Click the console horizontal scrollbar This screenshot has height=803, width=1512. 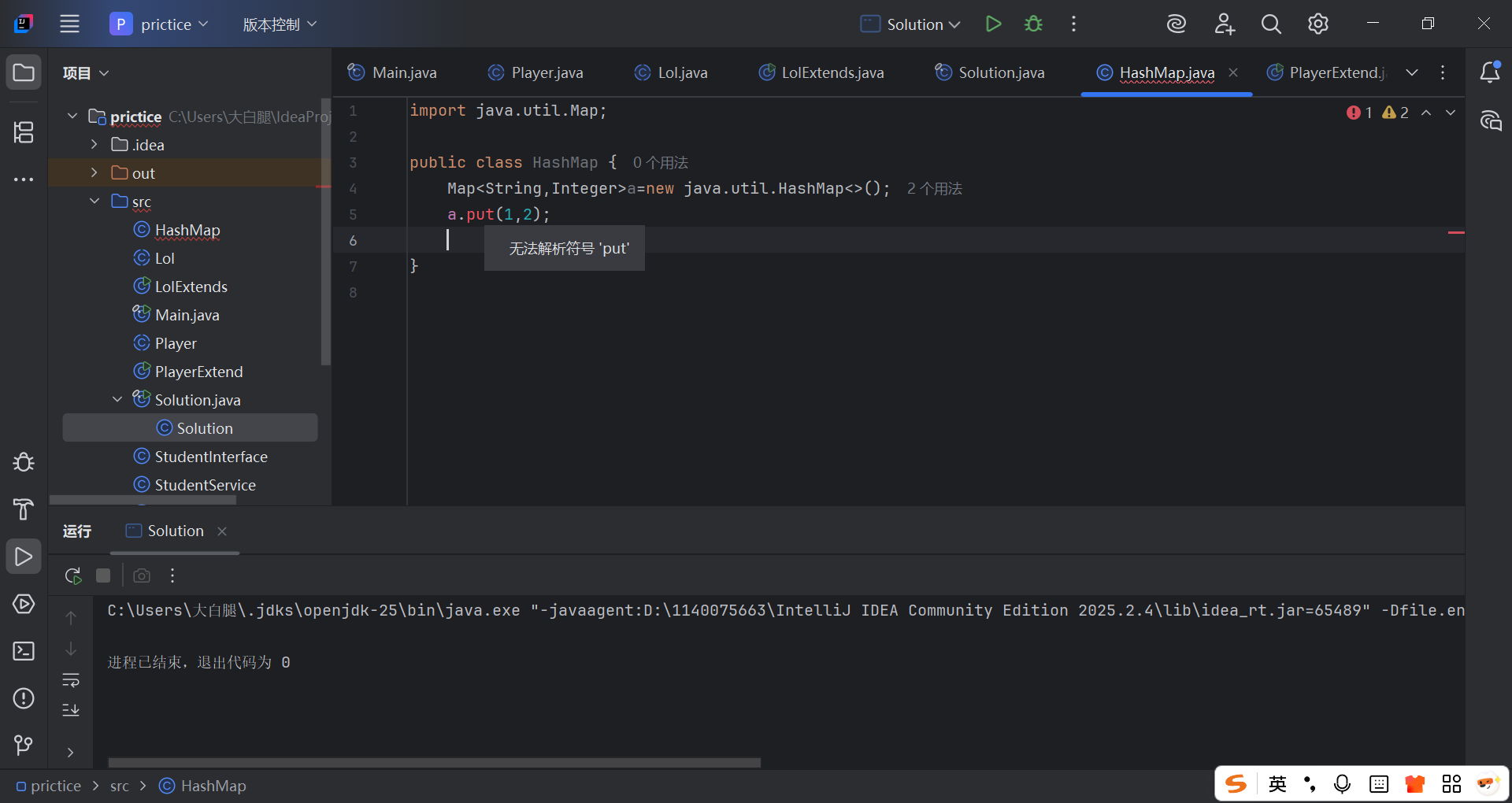(434, 762)
